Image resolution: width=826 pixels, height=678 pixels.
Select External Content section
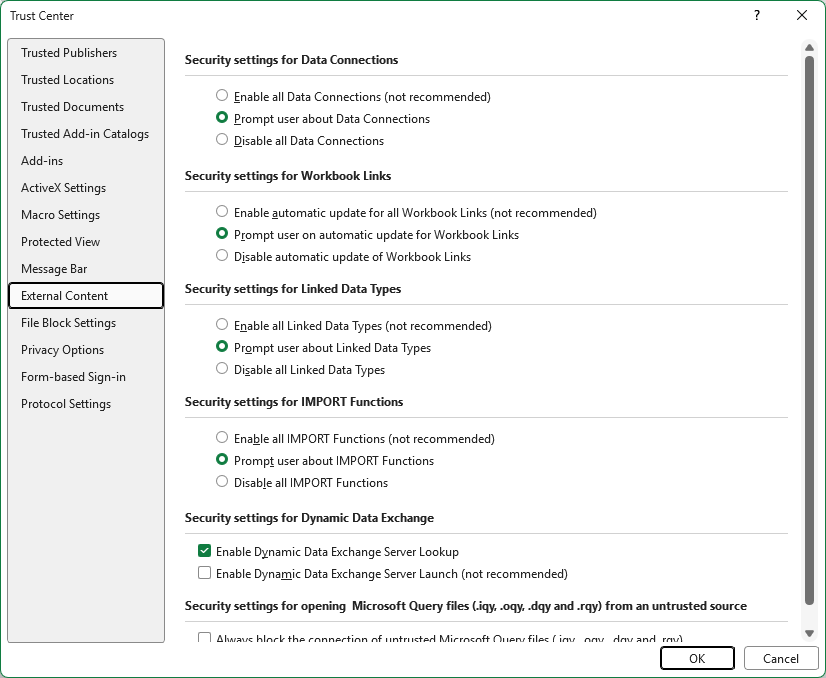(x=86, y=296)
